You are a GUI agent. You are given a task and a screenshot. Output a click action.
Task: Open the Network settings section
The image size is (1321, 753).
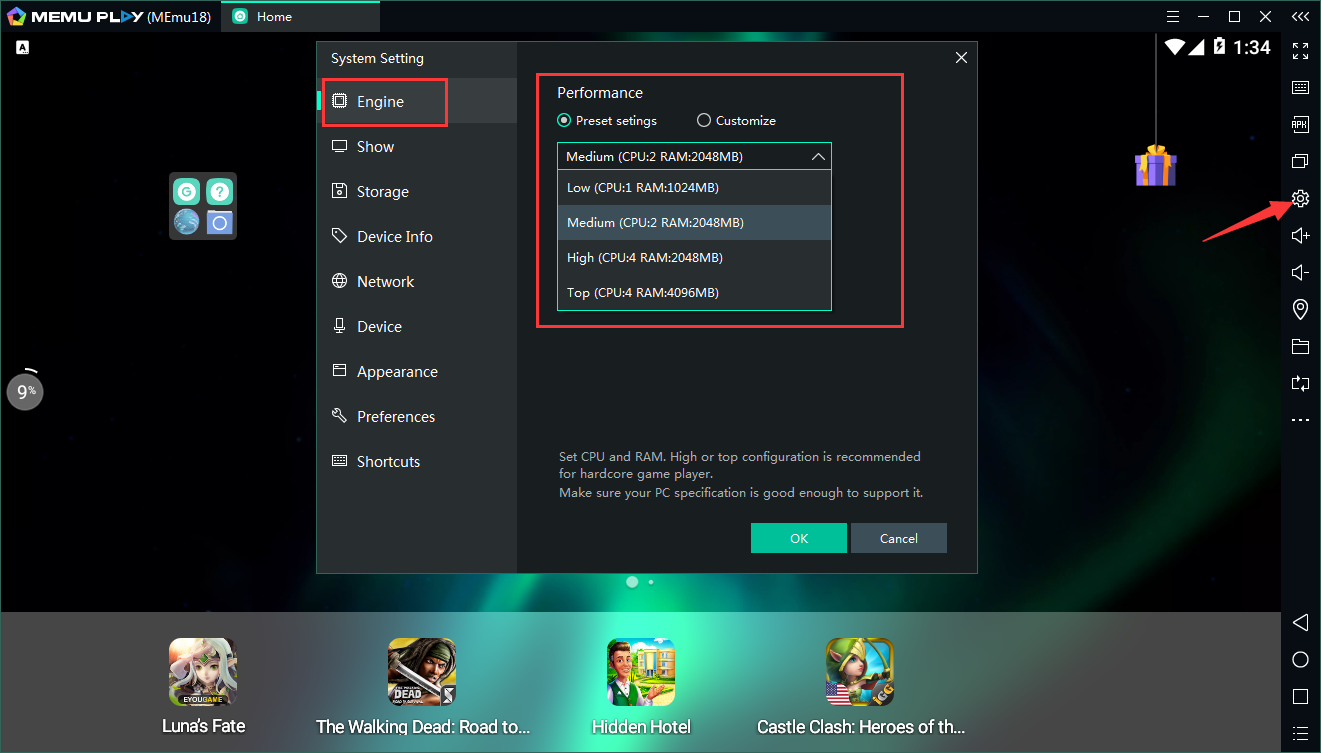point(385,282)
